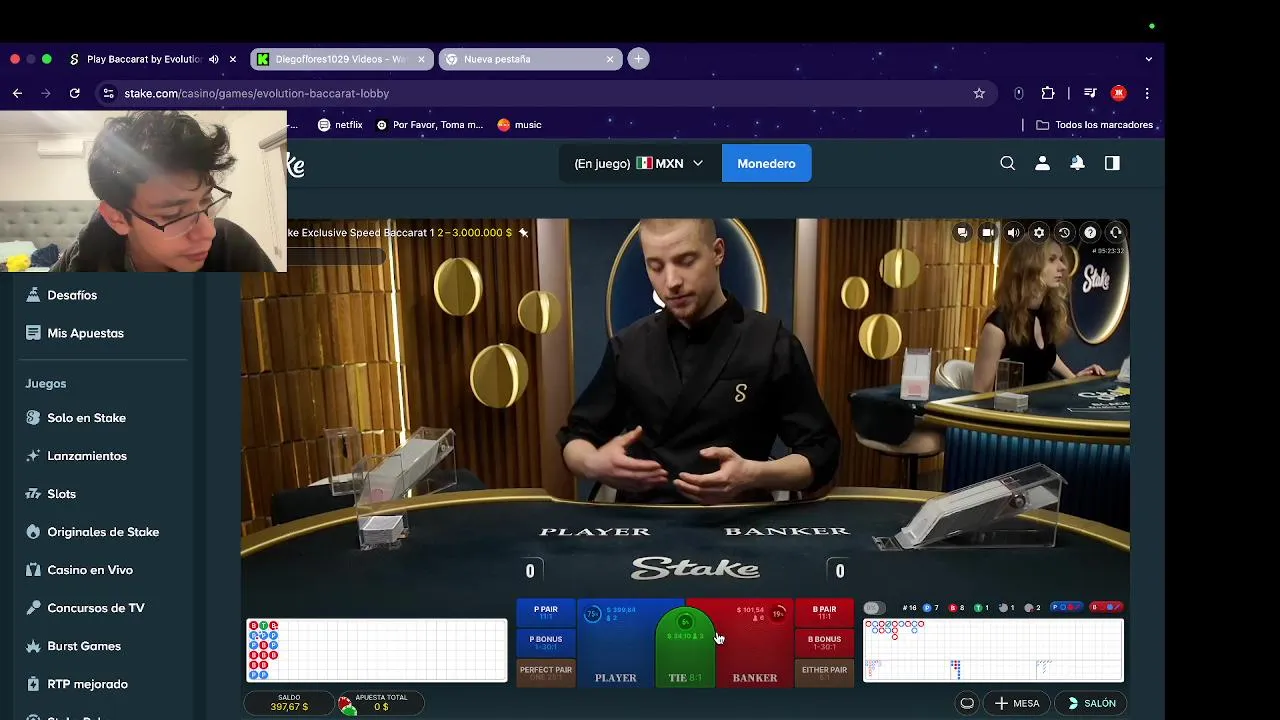Image resolution: width=1280 pixels, height=720 pixels.
Task: Go back to previous page
Action: [x=17, y=93]
